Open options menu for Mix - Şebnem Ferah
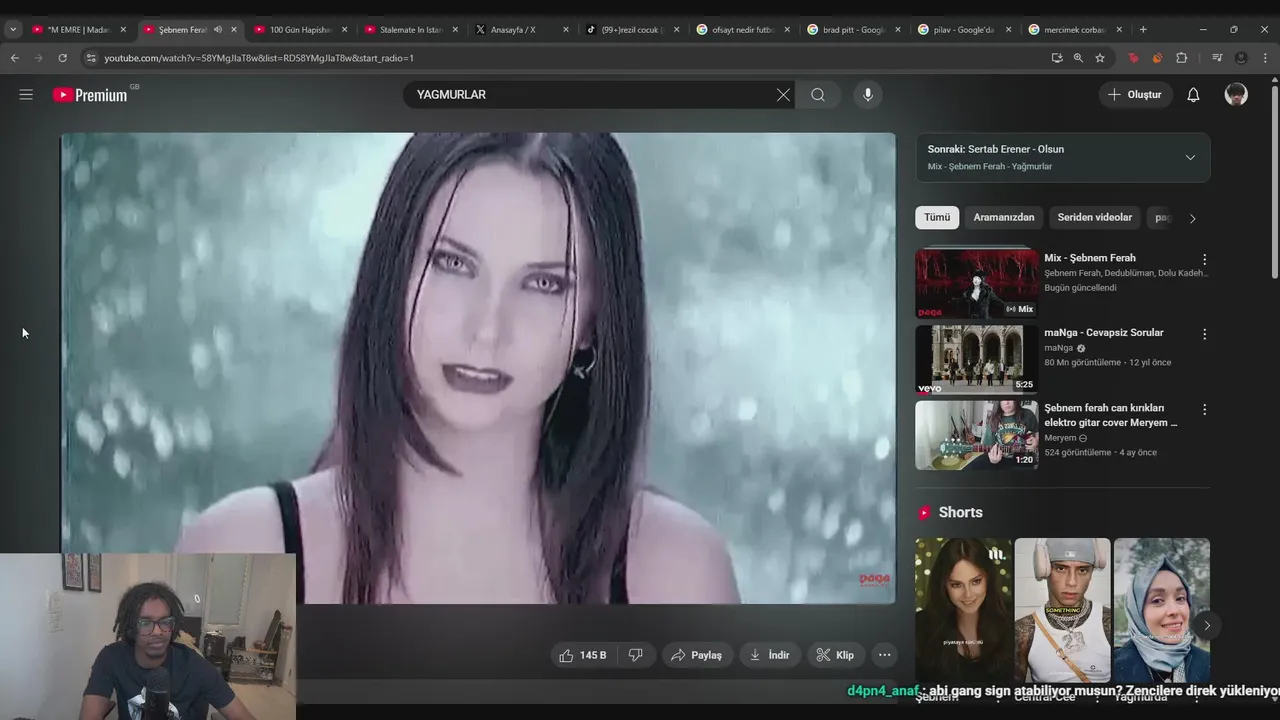 pos(1204,259)
